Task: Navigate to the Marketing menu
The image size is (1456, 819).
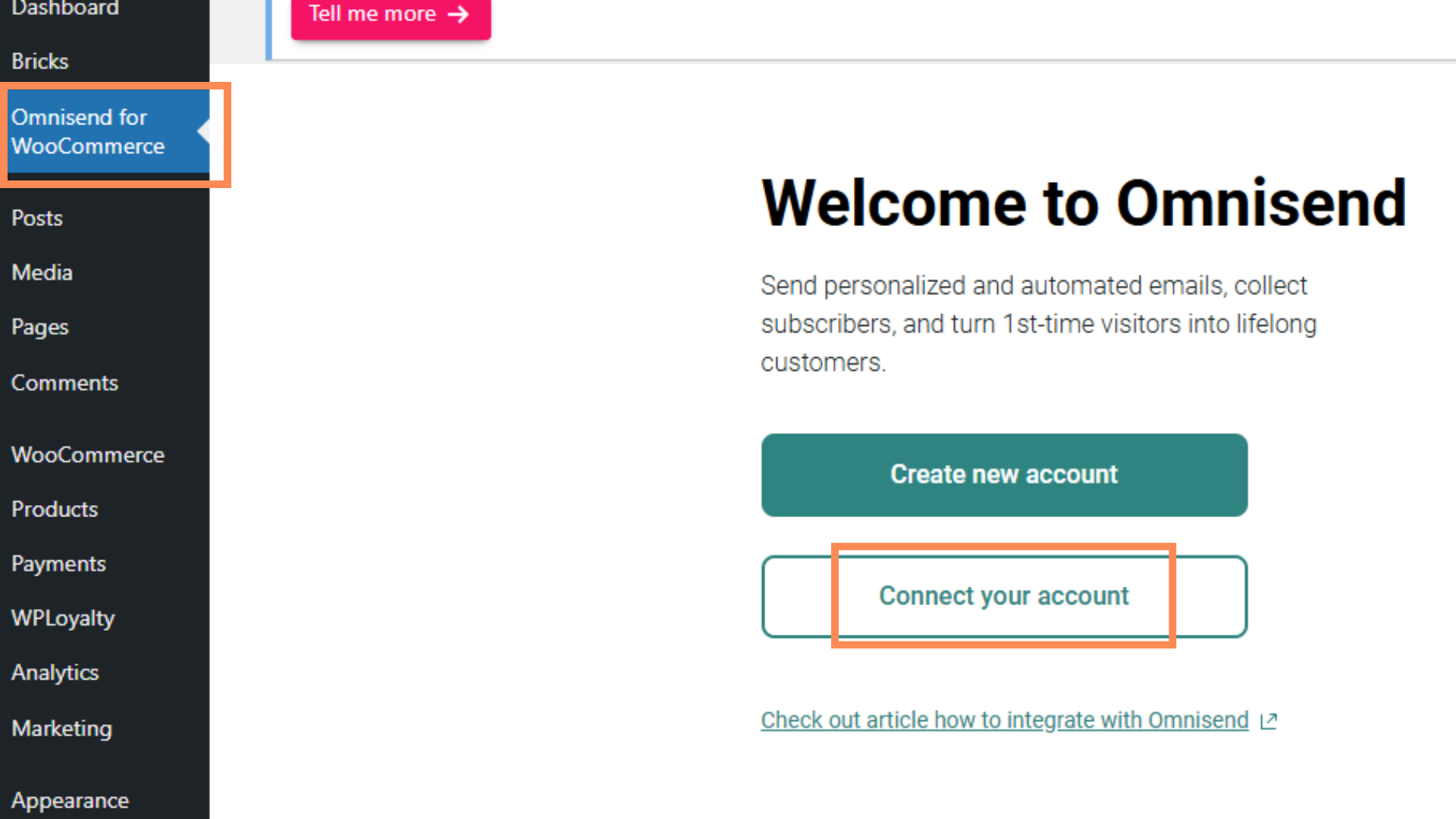Action: click(62, 729)
